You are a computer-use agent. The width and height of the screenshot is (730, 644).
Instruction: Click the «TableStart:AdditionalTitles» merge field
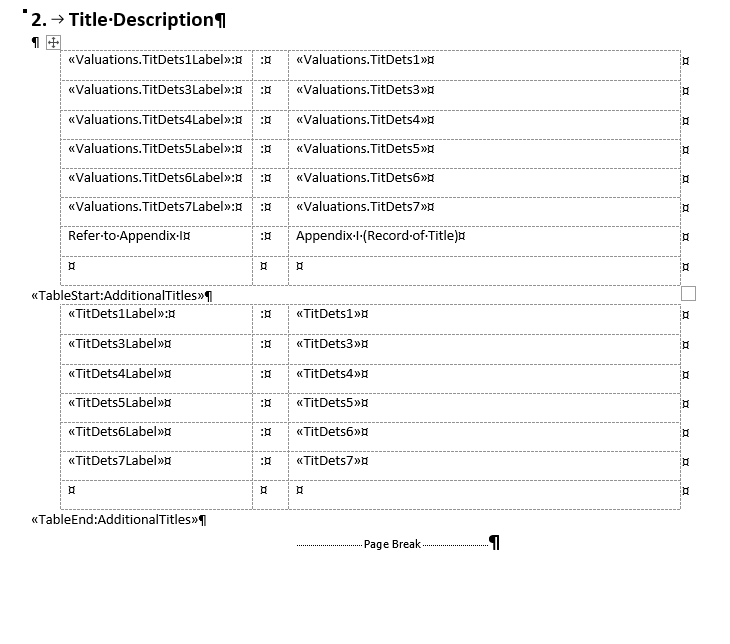pos(118,296)
